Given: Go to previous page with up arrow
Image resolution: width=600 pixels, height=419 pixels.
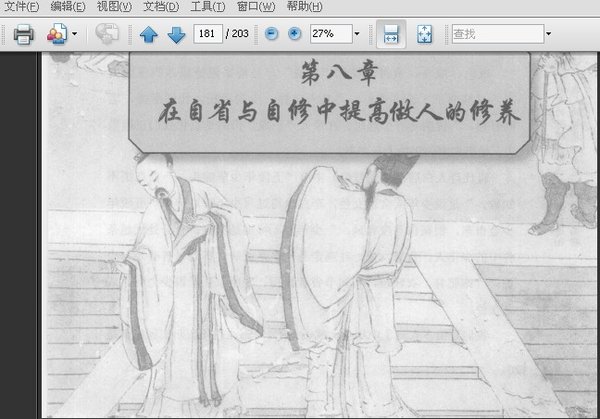Looking at the screenshot, I should tap(149, 34).
